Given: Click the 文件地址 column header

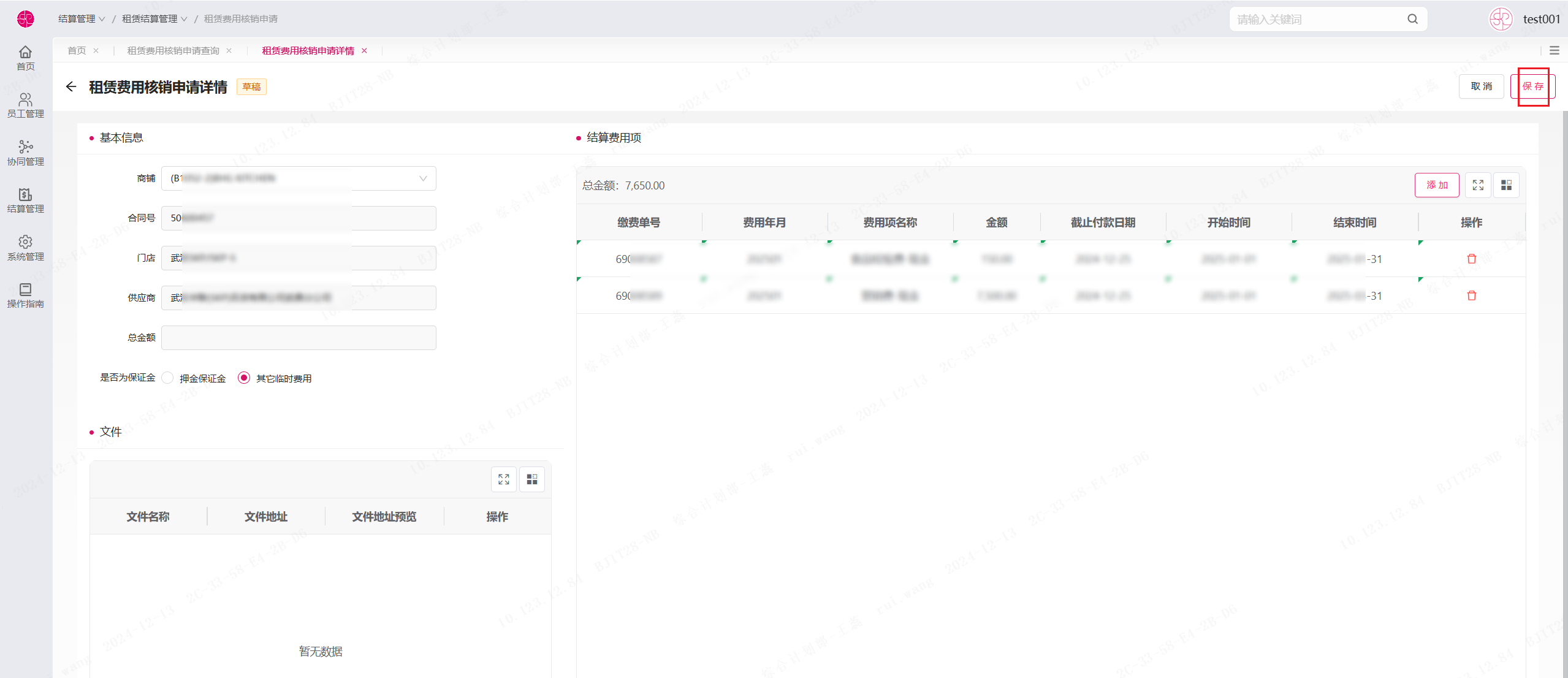Looking at the screenshot, I should pyautogui.click(x=266, y=517).
